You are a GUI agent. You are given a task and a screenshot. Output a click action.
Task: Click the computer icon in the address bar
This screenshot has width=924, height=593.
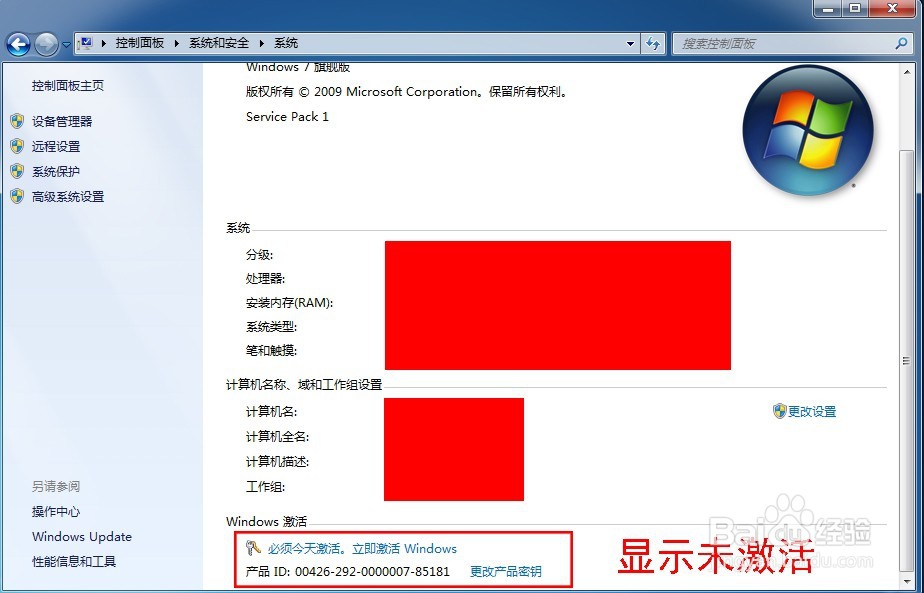85,43
